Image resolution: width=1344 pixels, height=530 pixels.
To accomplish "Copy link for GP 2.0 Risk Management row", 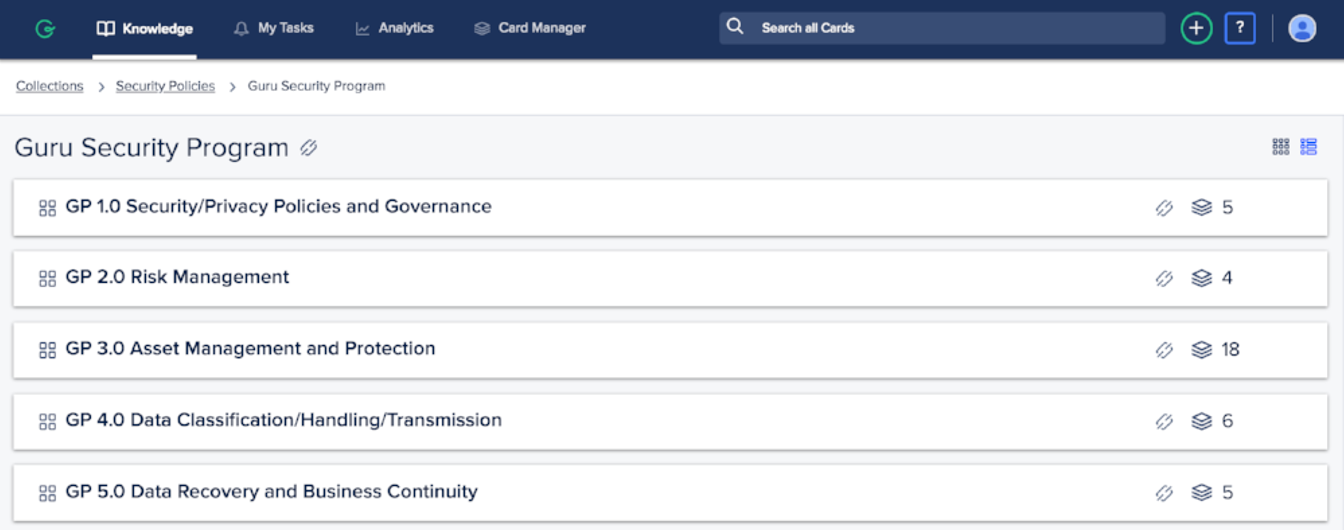I will pos(1164,279).
